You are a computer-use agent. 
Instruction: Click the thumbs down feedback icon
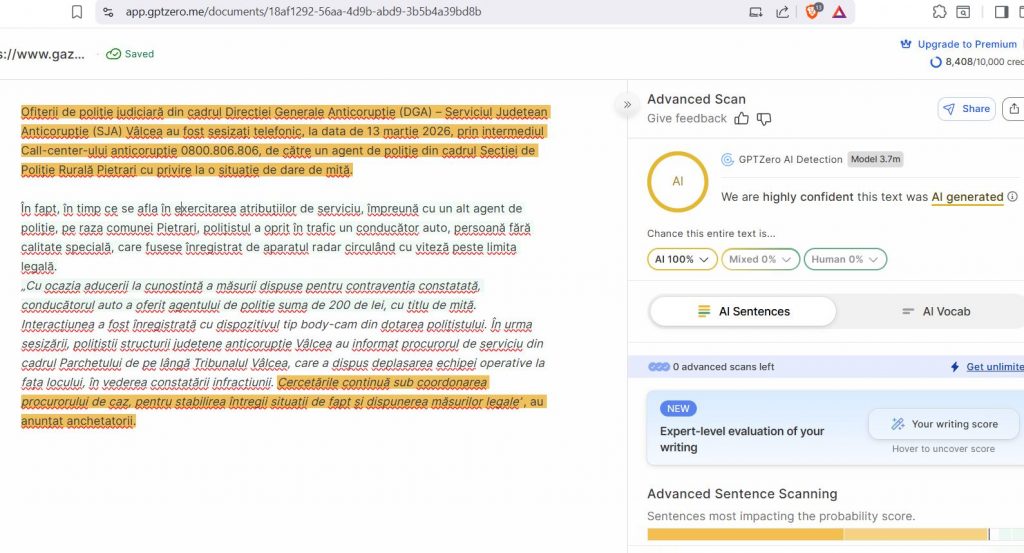click(x=764, y=119)
